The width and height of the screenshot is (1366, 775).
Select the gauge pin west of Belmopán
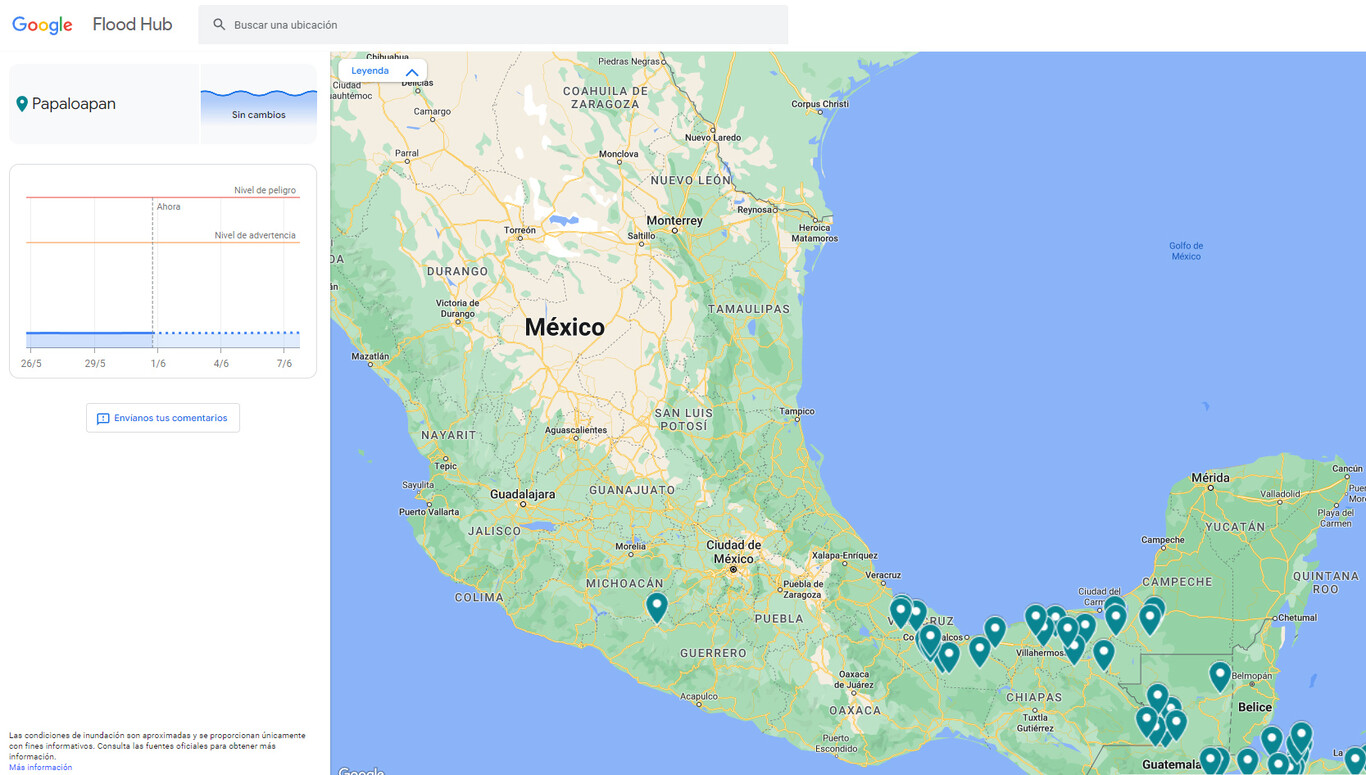click(x=1219, y=675)
